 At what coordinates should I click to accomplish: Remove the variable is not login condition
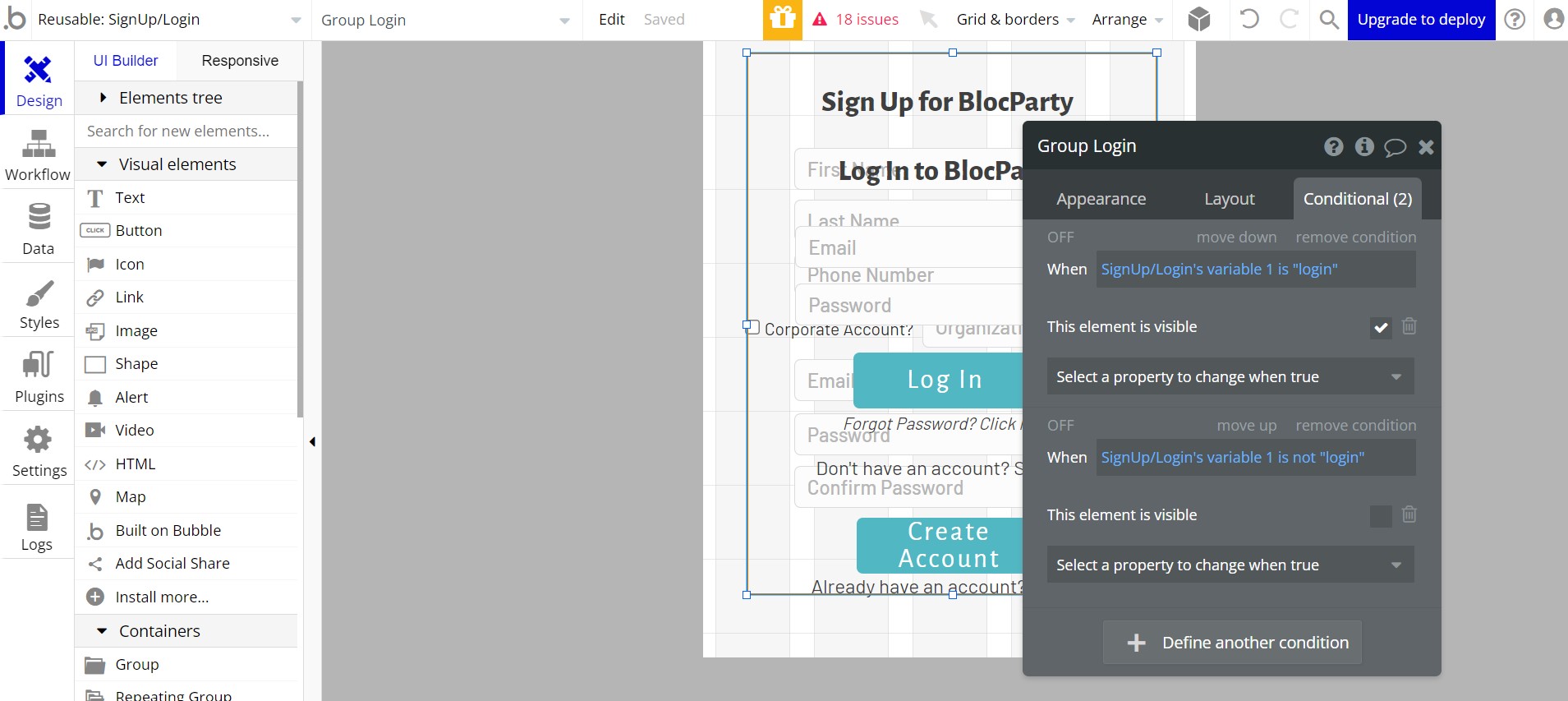tap(1355, 425)
